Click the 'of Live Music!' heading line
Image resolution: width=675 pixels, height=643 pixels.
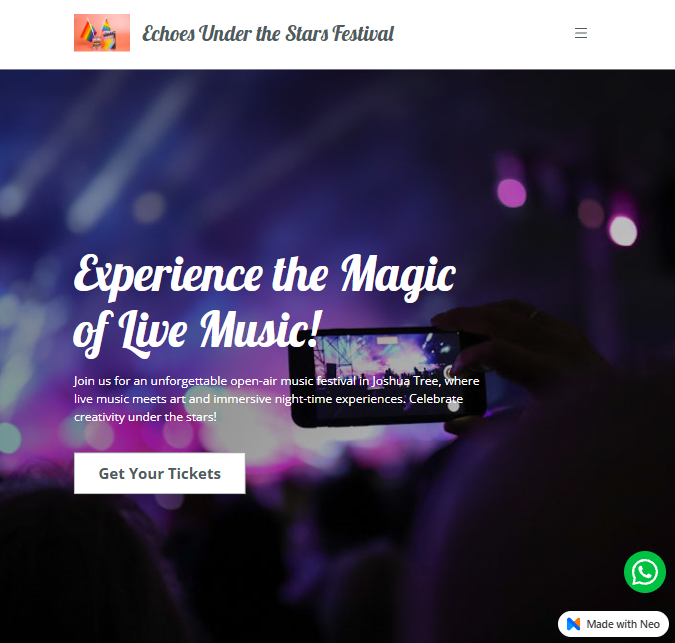pos(198,331)
